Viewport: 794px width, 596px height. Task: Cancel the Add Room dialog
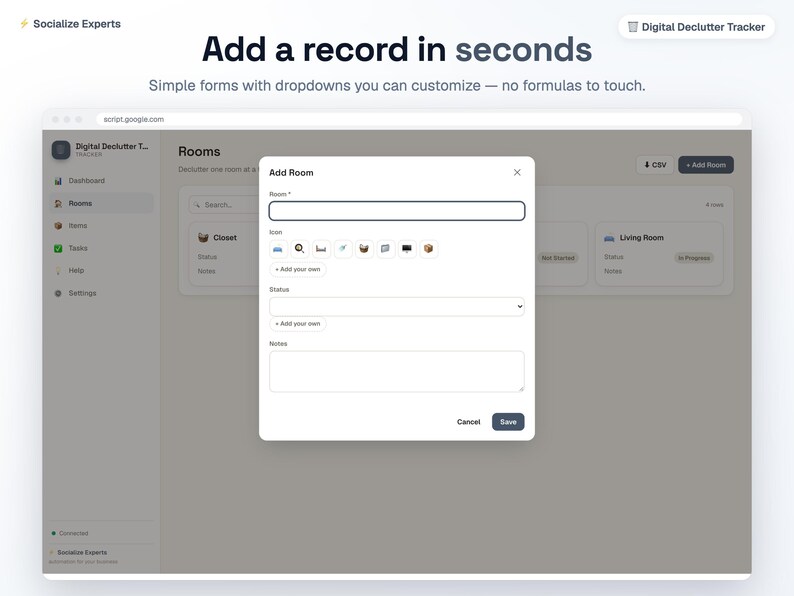click(468, 422)
